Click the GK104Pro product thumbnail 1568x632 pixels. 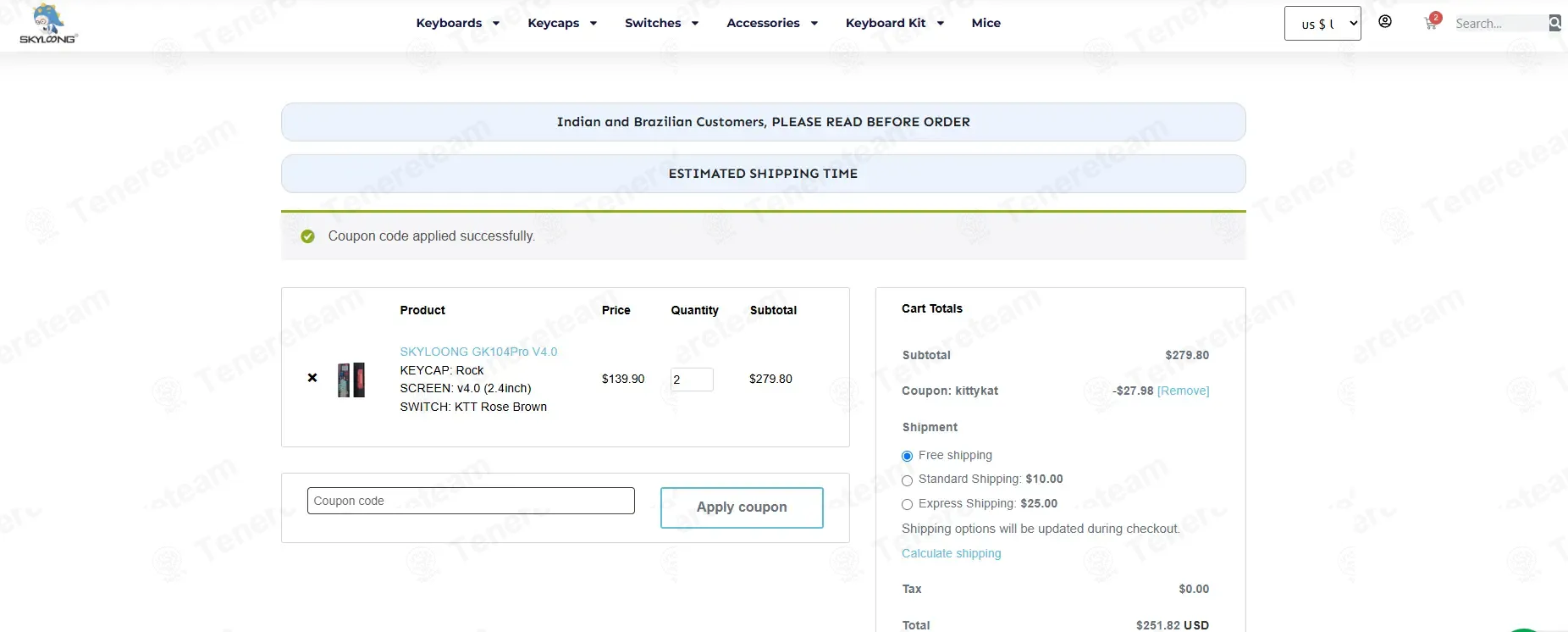[351, 380]
